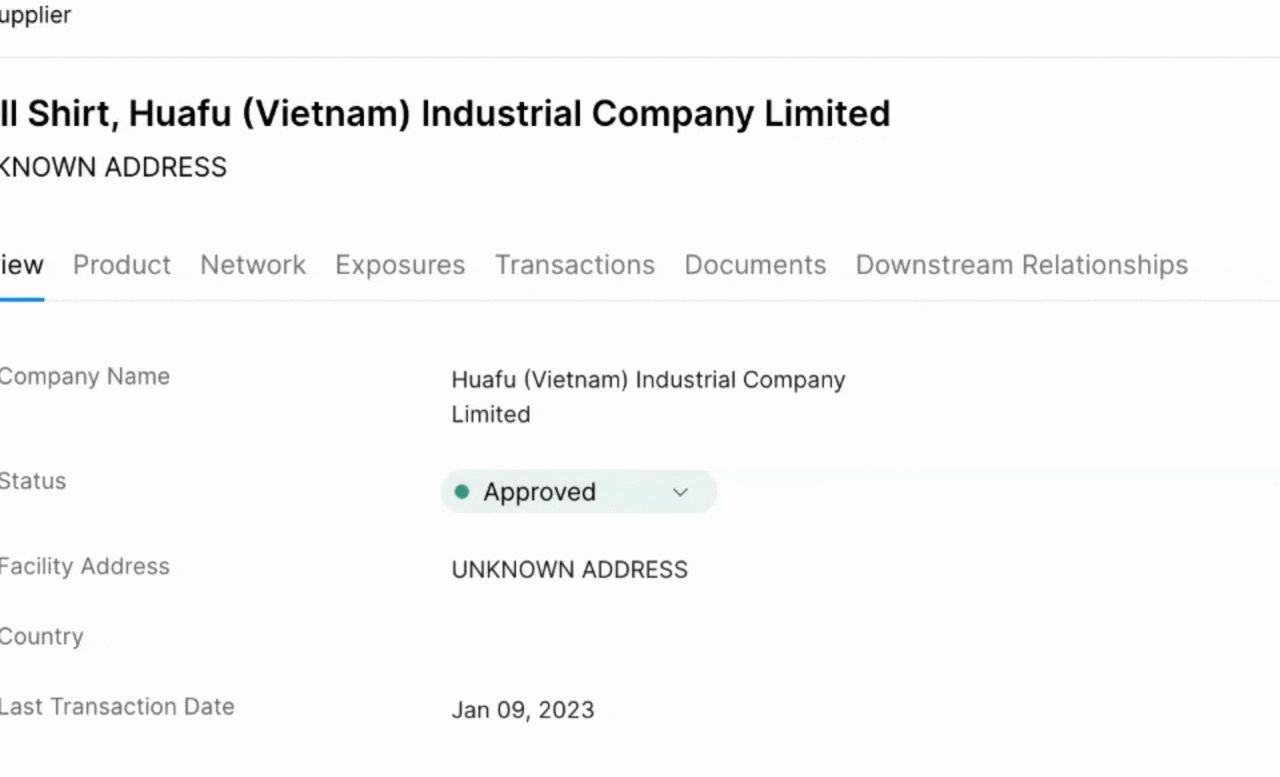1280x777 pixels.
Task: Click the green status dot icon
Action: [x=461, y=492]
